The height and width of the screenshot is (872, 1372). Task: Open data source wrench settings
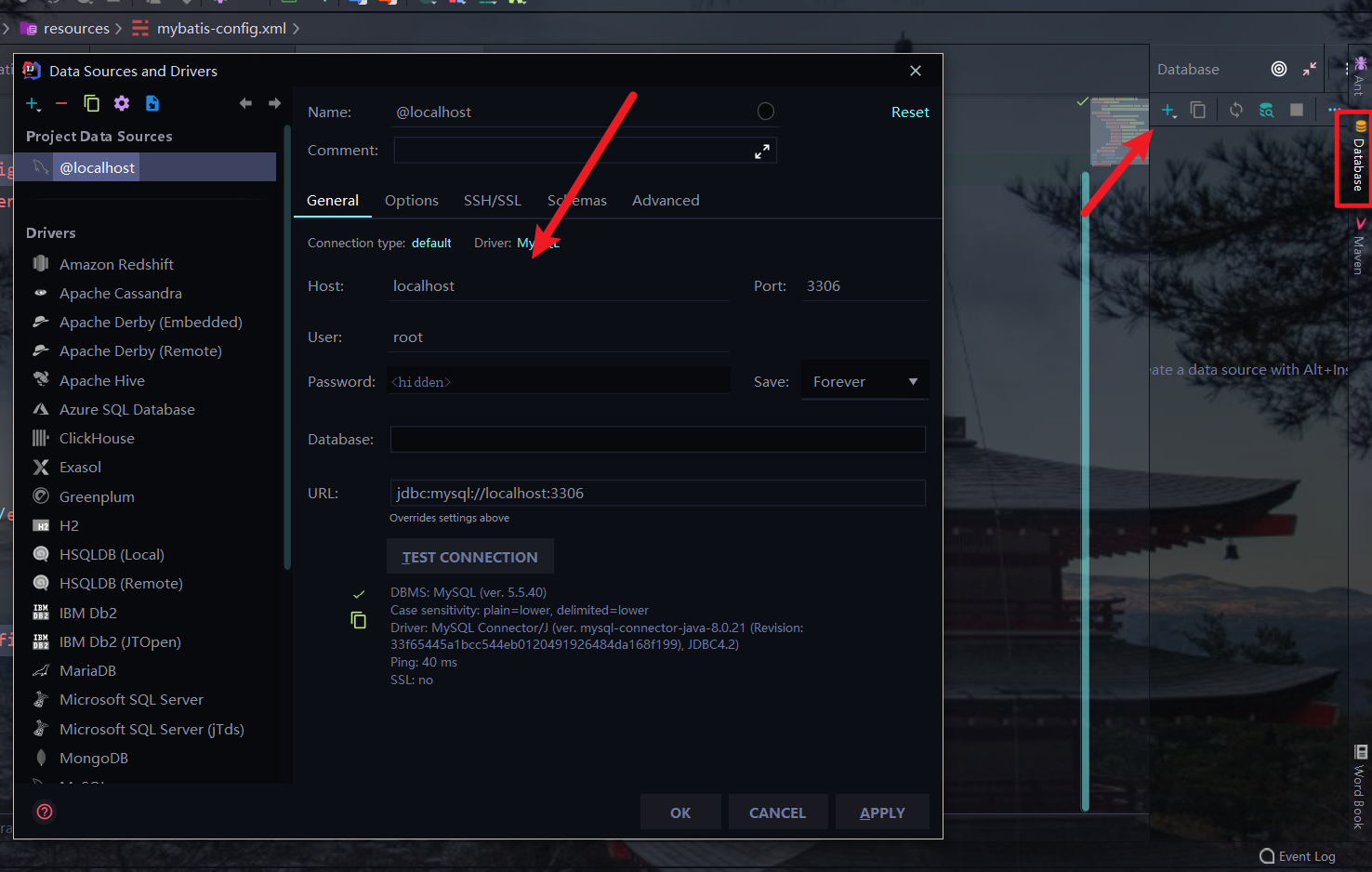point(122,103)
